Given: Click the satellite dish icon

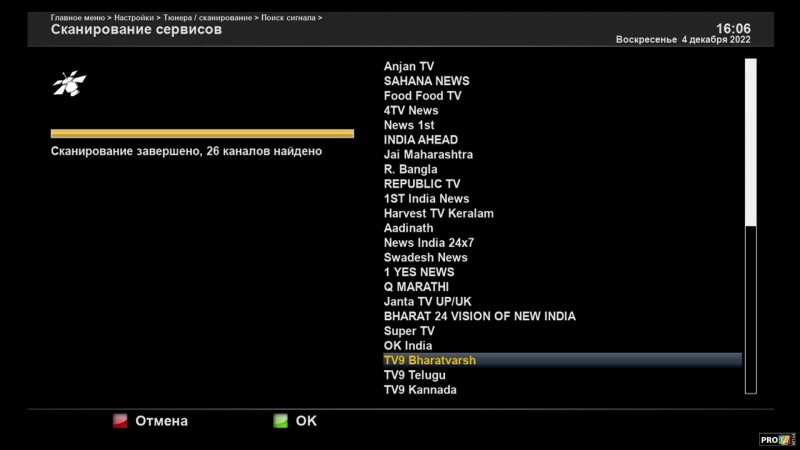Looking at the screenshot, I should (69, 84).
